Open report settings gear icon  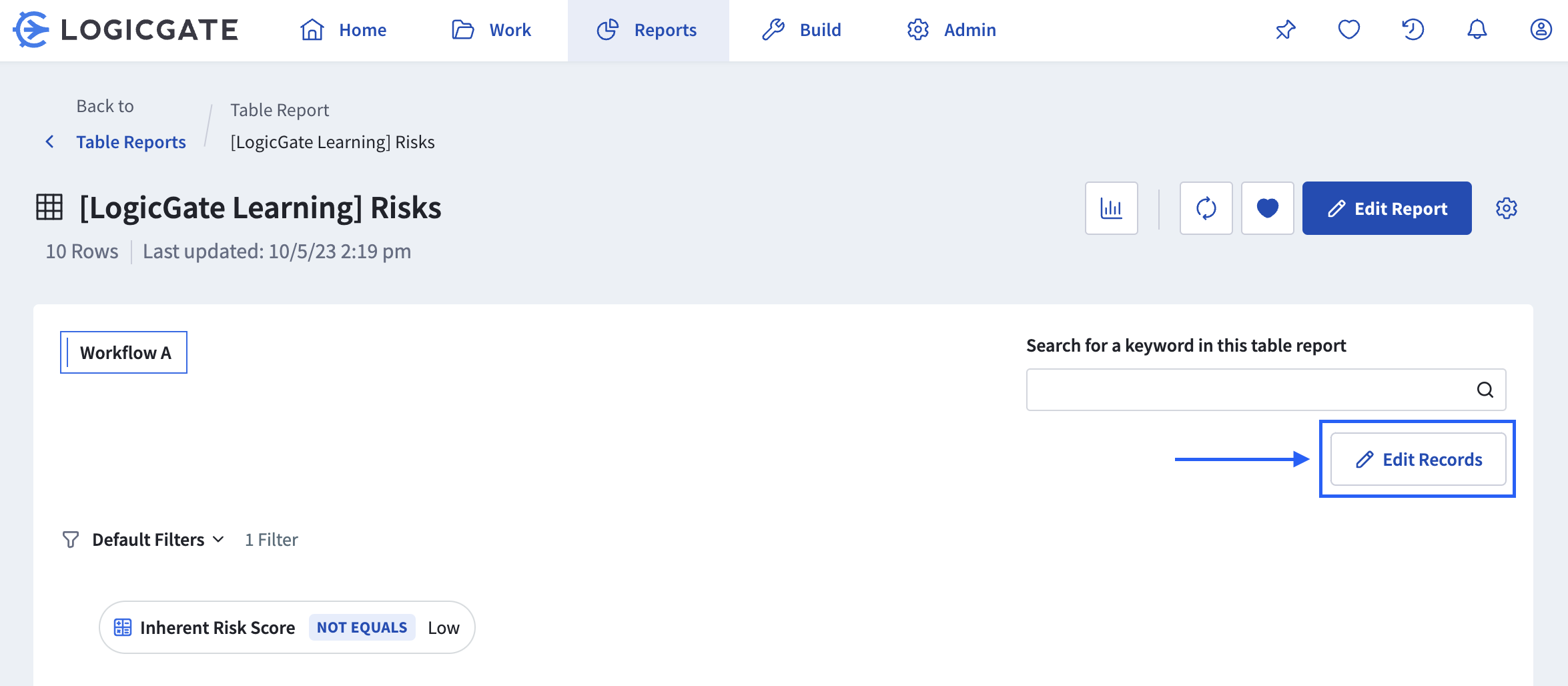pyautogui.click(x=1506, y=208)
